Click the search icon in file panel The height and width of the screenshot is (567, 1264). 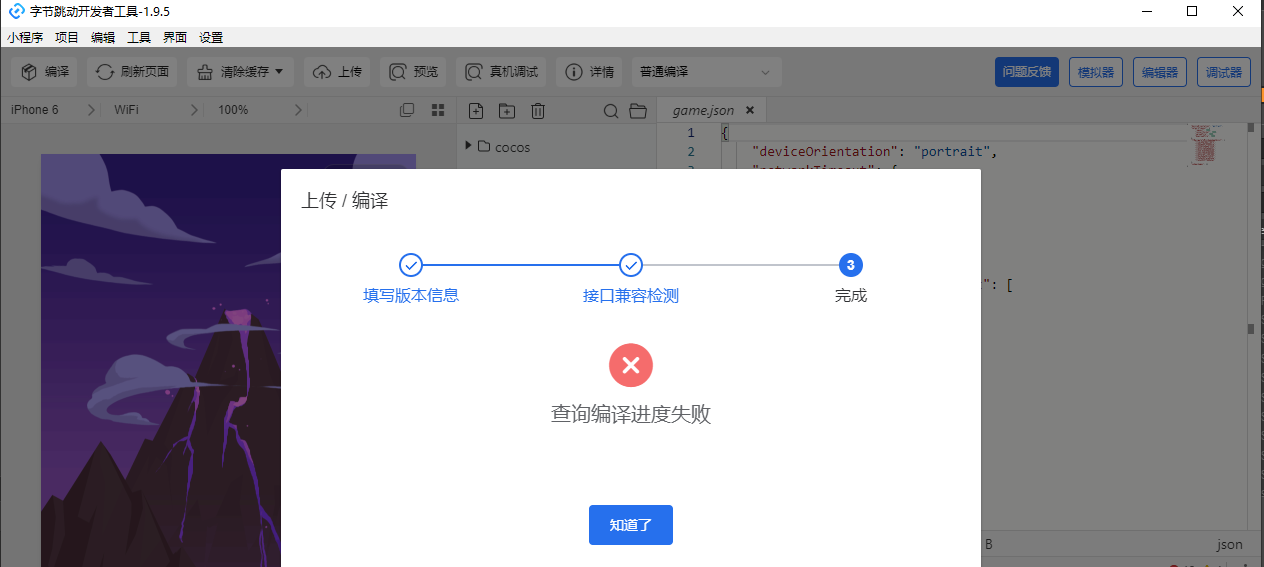pos(611,110)
